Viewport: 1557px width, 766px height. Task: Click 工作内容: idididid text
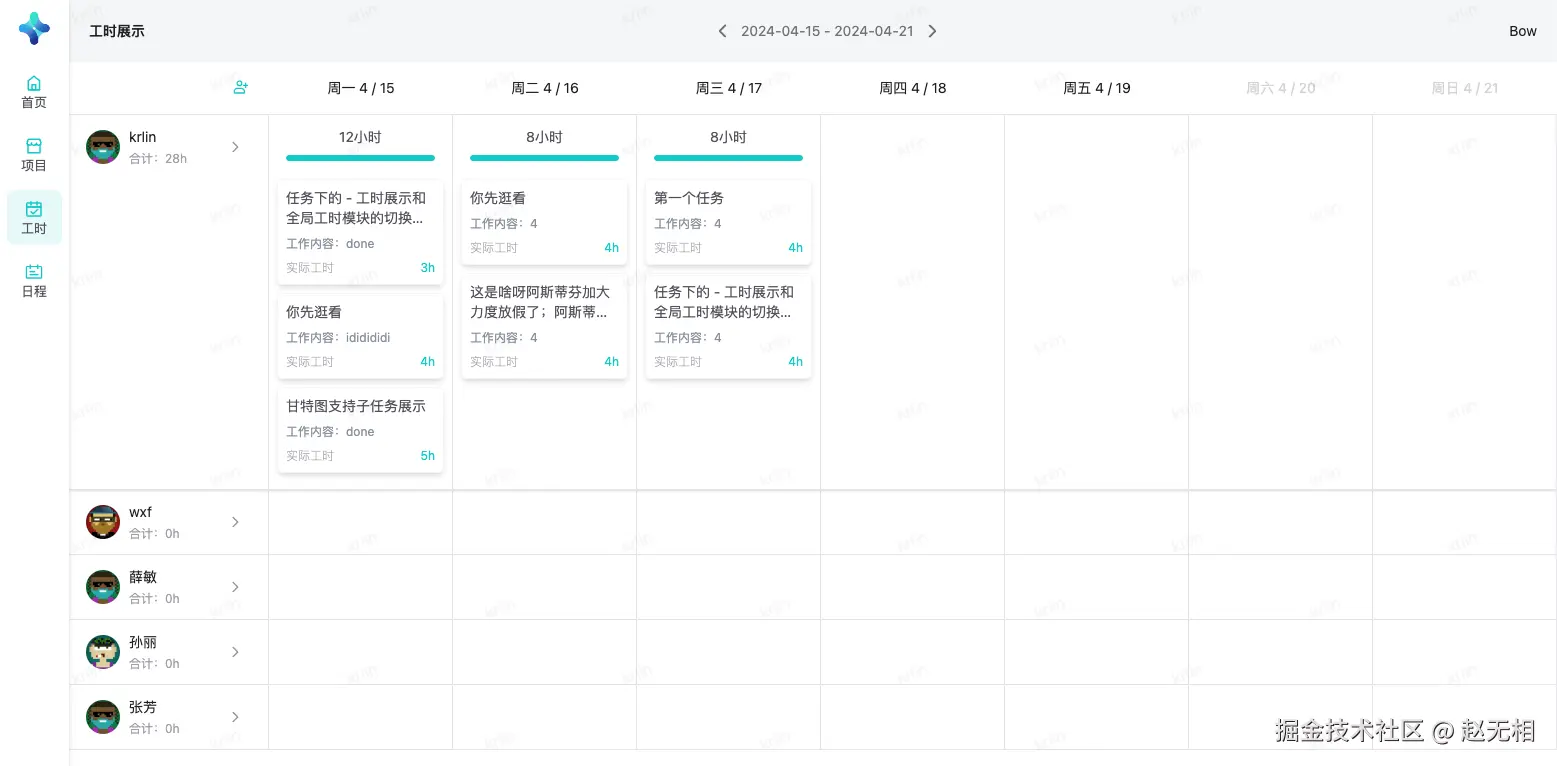[338, 338]
